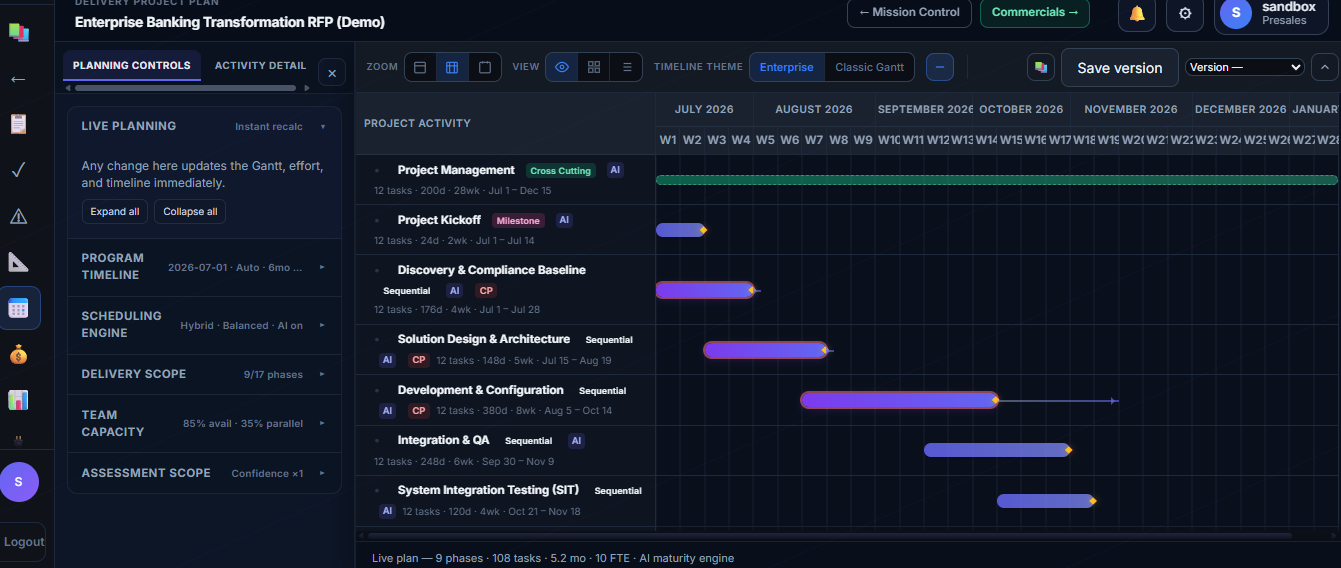Select the Discovery & Compliance Baseline activity

point(491,270)
